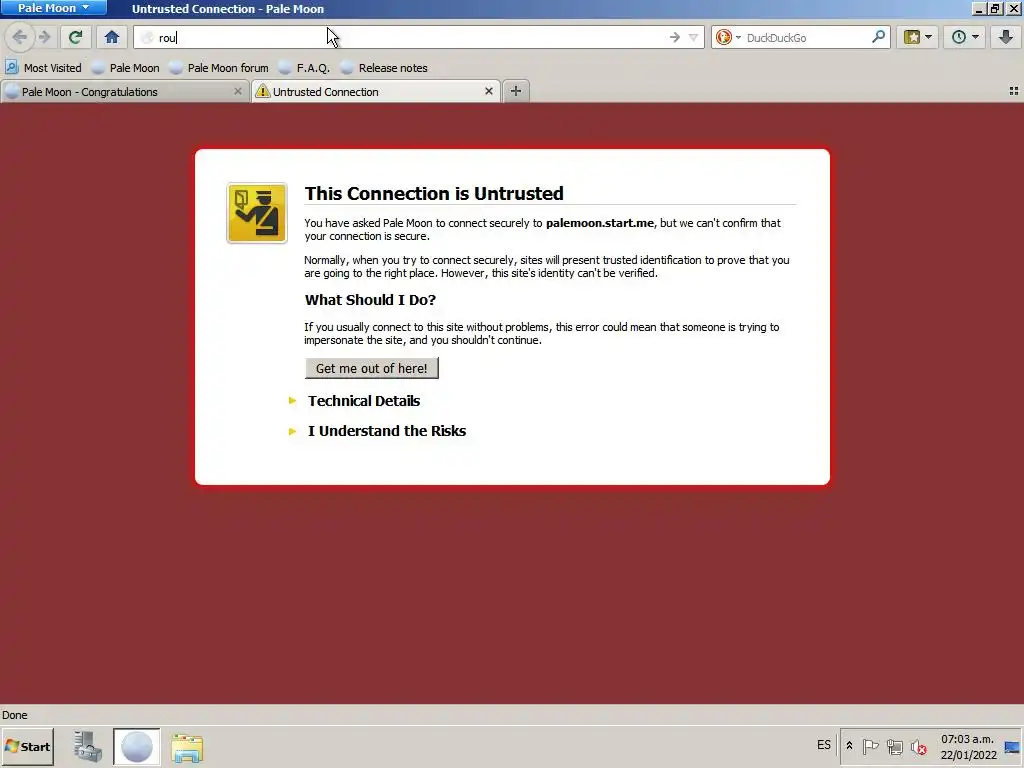Click the ES language indicator
This screenshot has width=1024, height=768.
click(x=824, y=744)
